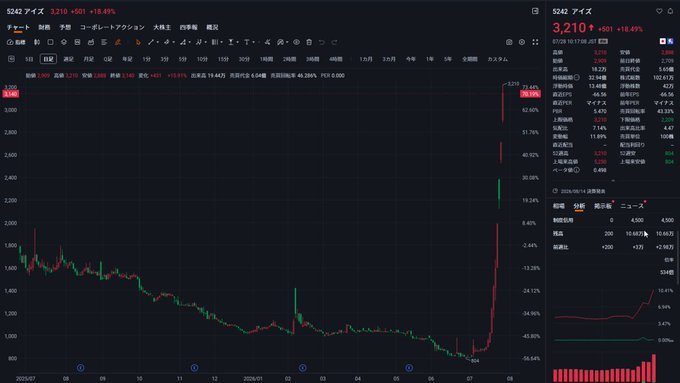Toggle drawings visibility with eye icon

pyautogui.click(x=296, y=42)
